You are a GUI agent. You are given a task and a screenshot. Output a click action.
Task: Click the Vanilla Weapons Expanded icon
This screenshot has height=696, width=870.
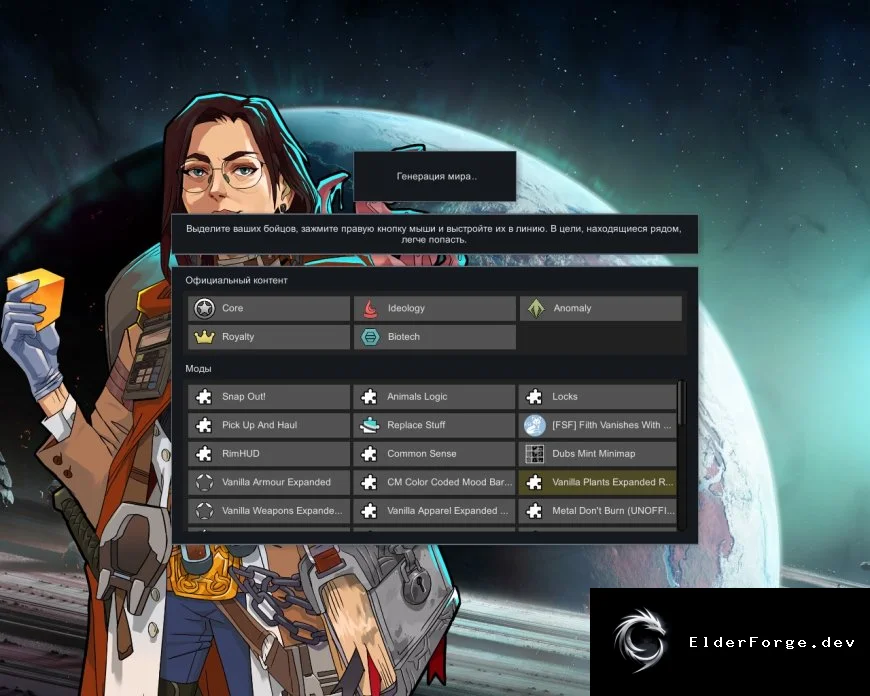point(204,511)
